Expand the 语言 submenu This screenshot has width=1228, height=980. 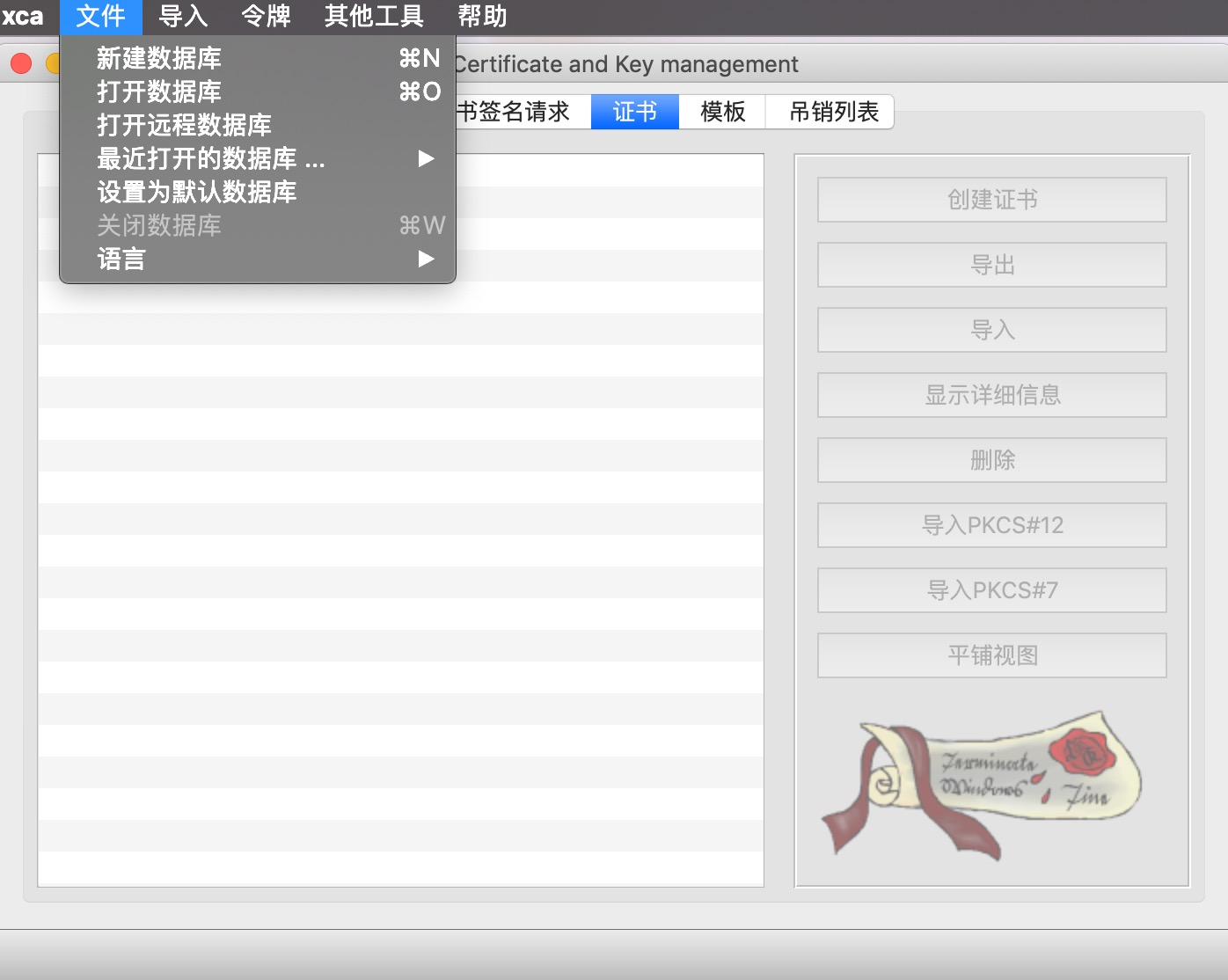[121, 259]
